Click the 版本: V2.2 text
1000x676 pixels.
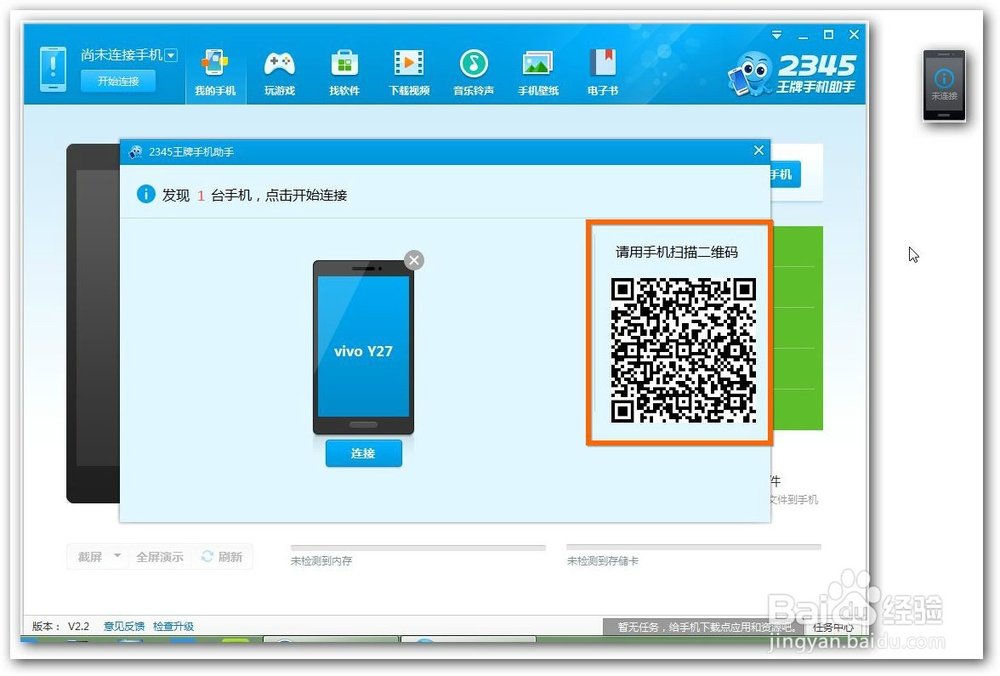61,626
